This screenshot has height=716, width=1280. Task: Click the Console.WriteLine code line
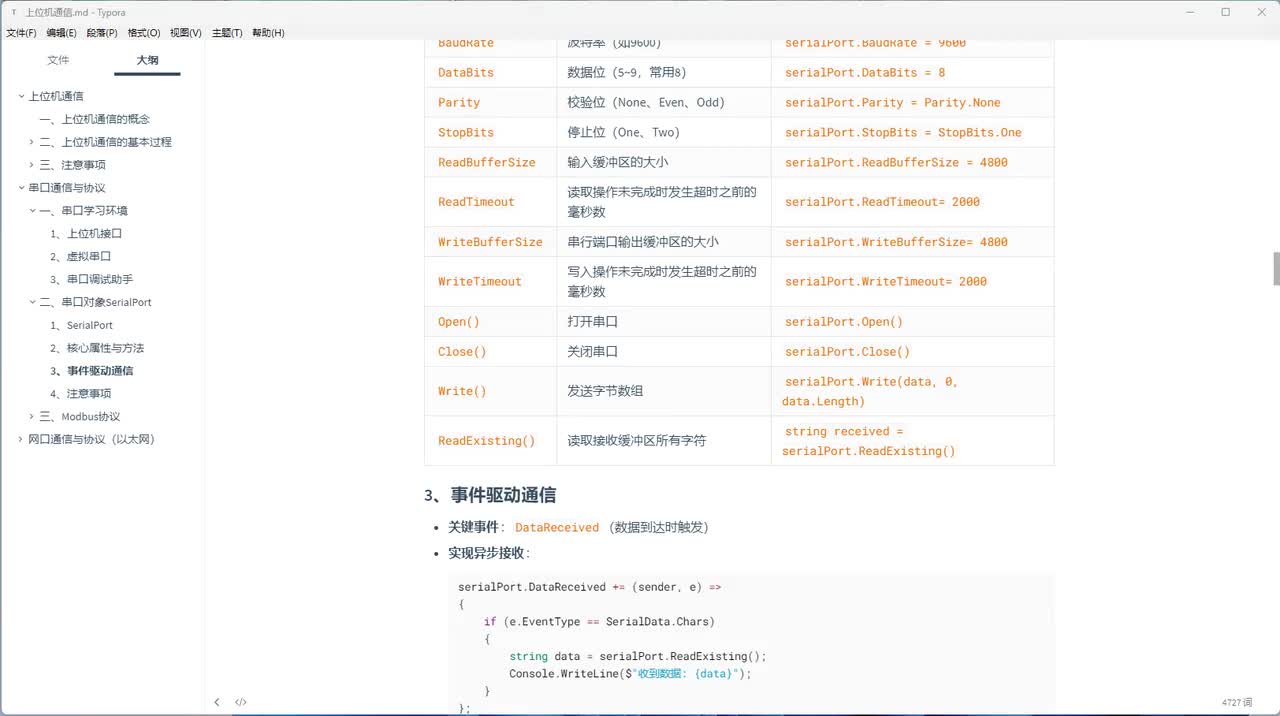630,674
